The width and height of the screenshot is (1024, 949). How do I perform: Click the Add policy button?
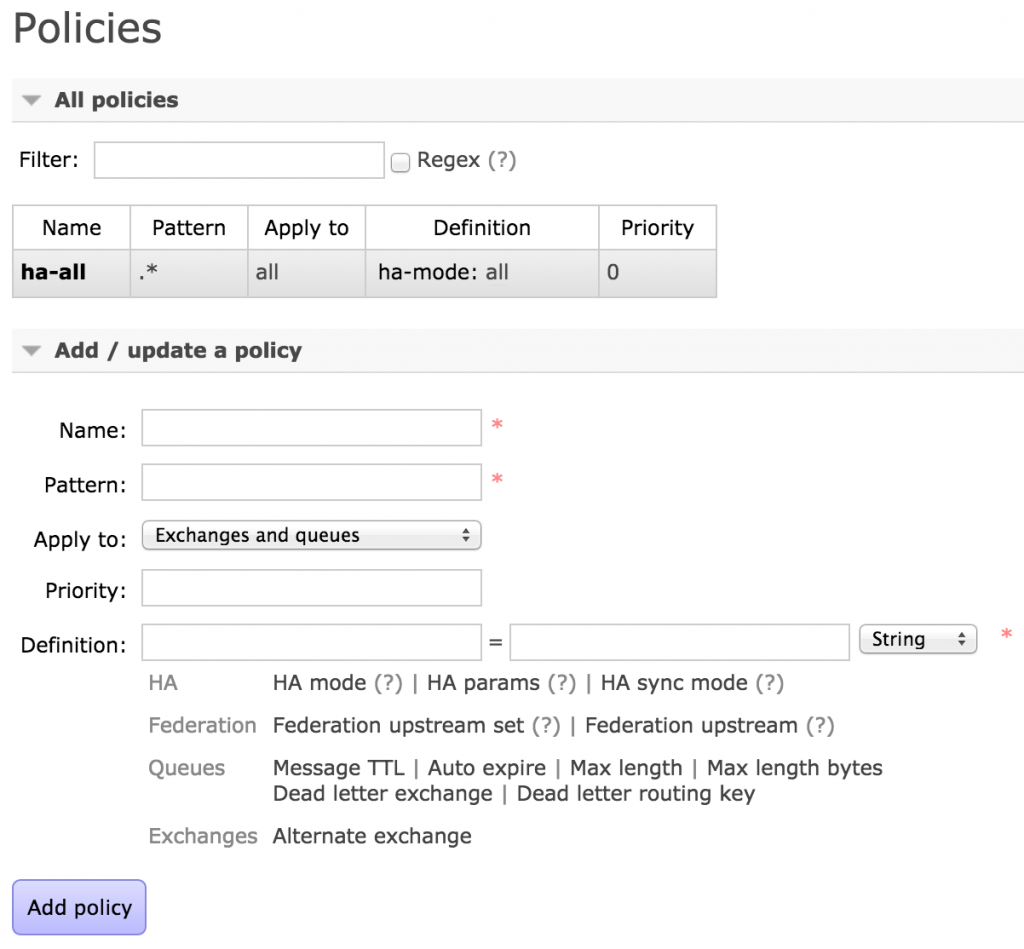coord(79,907)
